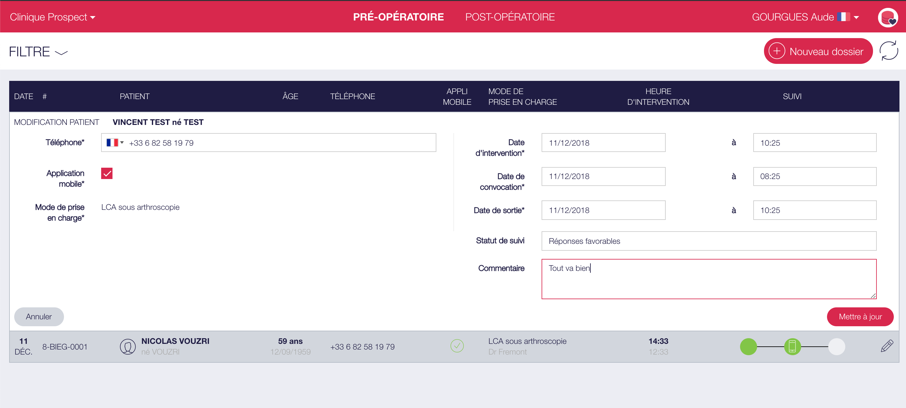
Task: Click the first green circle in suivi tracker
Action: pos(748,346)
